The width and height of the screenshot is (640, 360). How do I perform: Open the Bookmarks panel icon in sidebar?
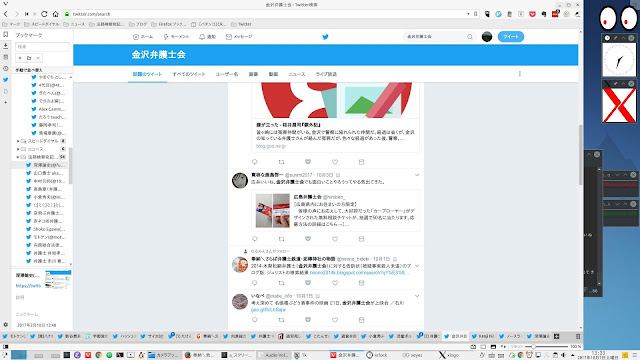[5, 35]
